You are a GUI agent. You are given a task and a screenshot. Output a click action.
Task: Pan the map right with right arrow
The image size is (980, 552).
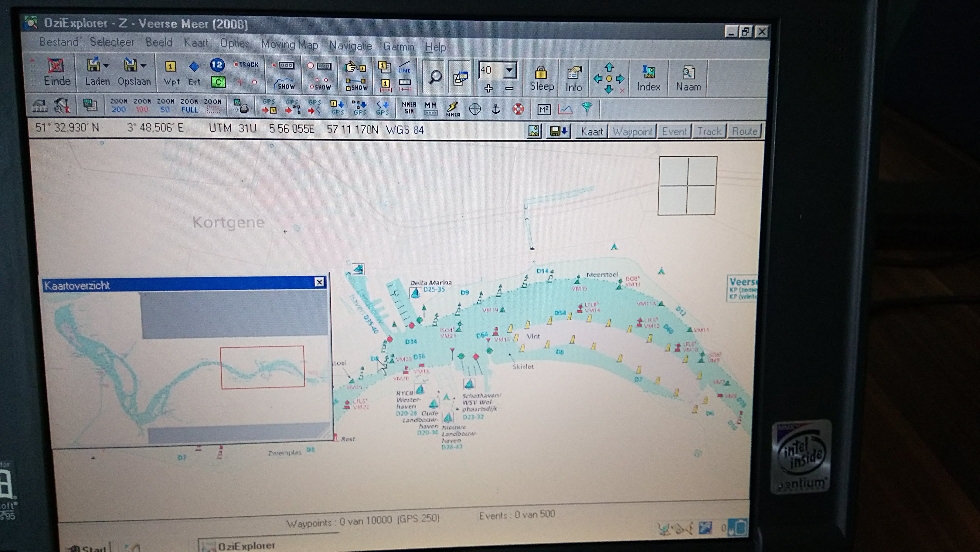click(x=620, y=79)
